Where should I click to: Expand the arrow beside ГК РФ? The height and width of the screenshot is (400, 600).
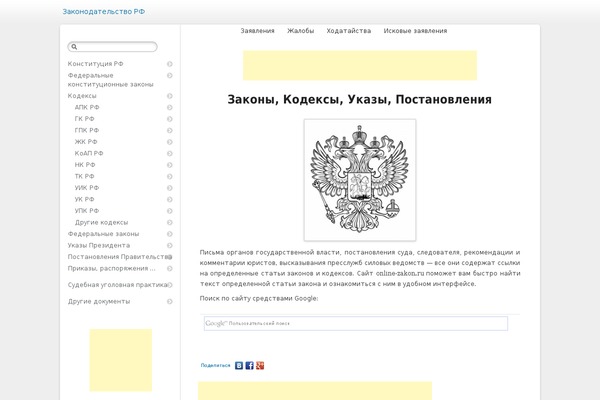(x=170, y=119)
